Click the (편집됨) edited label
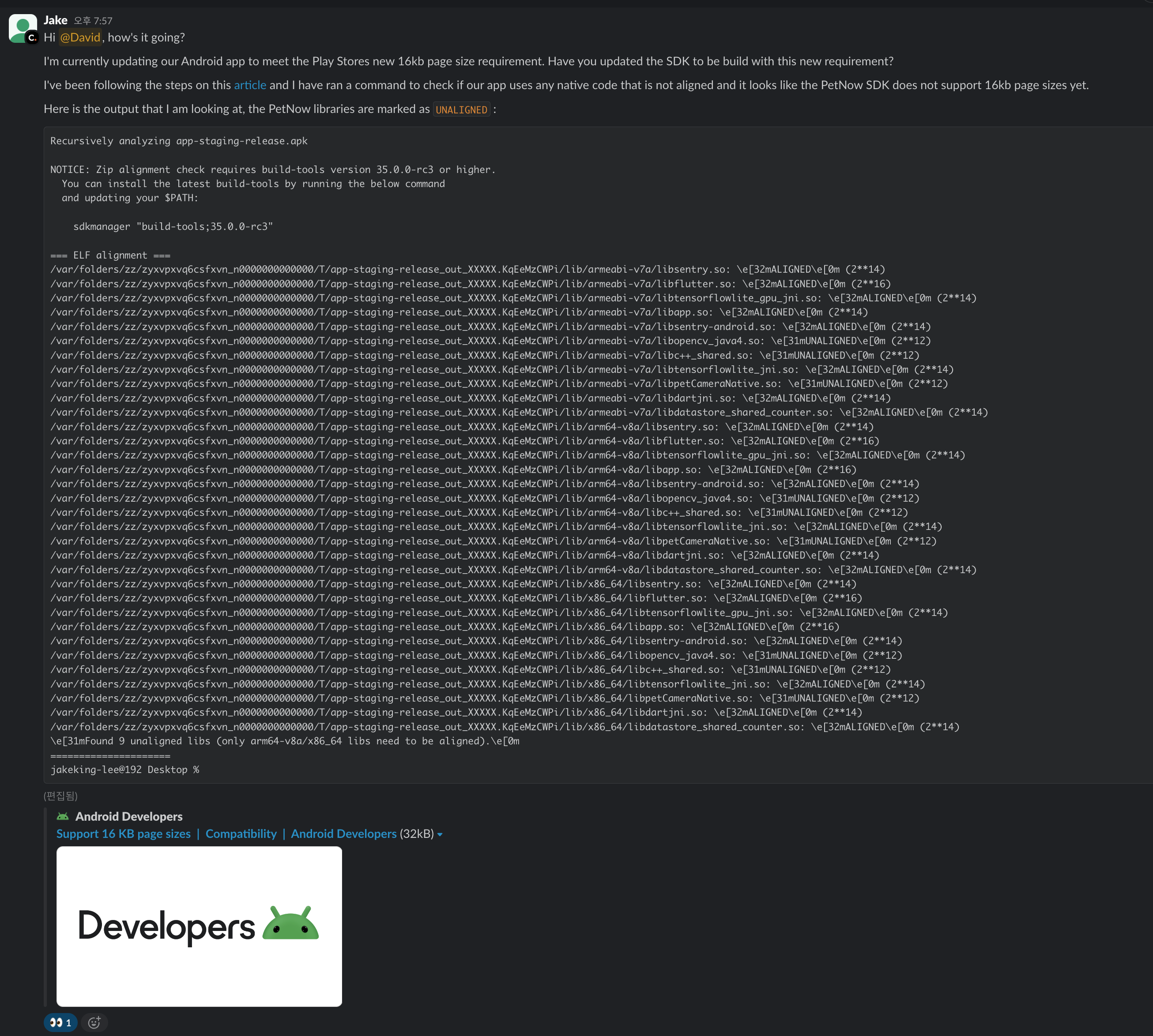Screen dimensions: 1153x1036 click(60, 796)
